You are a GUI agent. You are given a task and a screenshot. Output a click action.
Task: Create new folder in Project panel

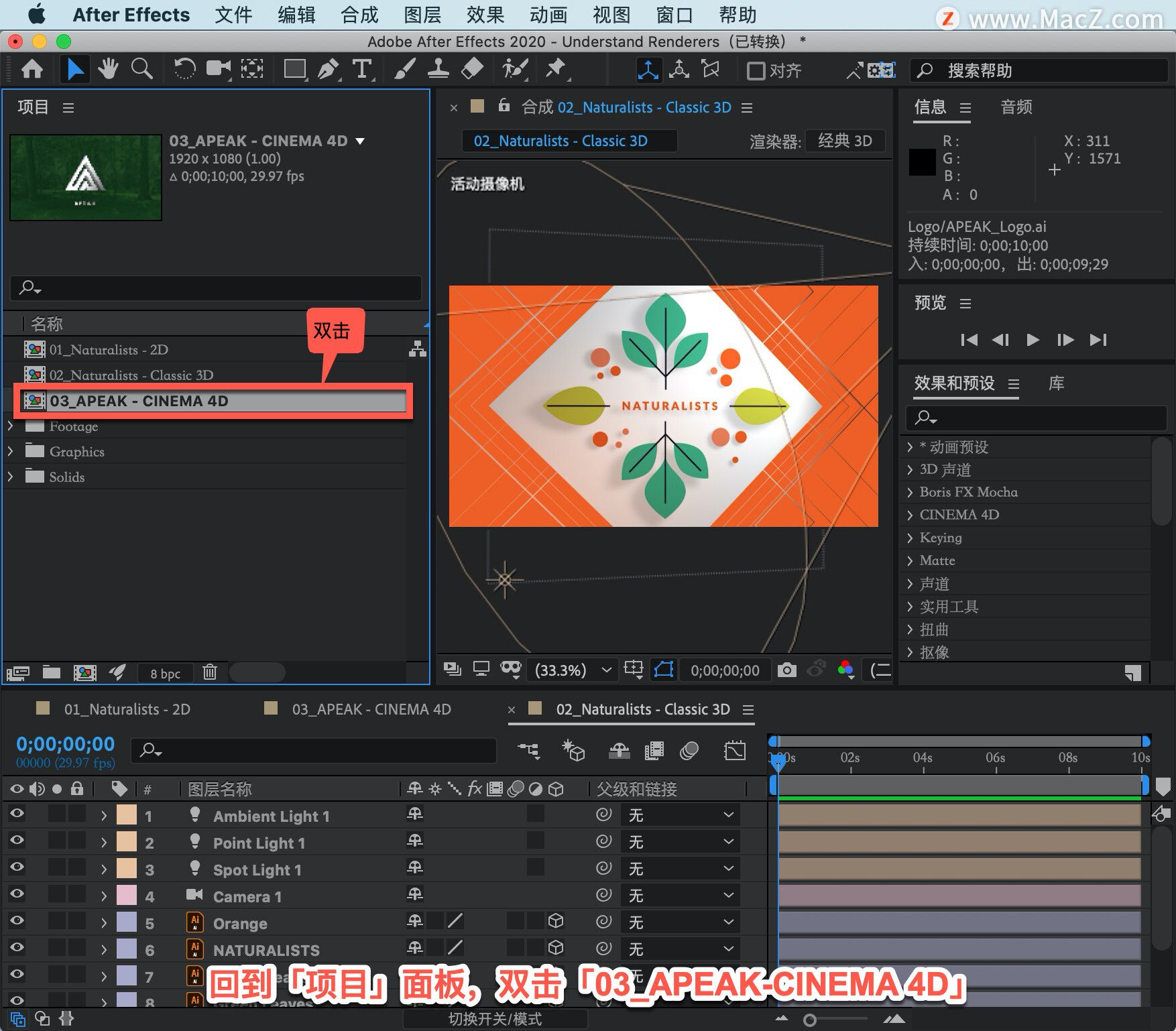click(x=52, y=672)
